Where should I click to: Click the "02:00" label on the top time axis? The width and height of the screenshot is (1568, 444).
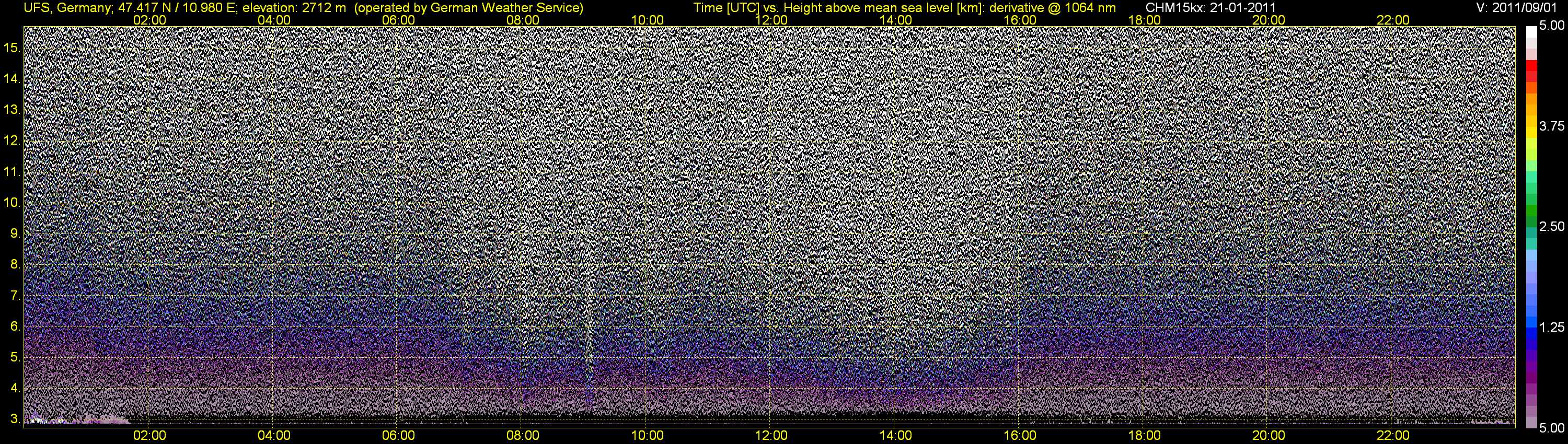(x=149, y=20)
